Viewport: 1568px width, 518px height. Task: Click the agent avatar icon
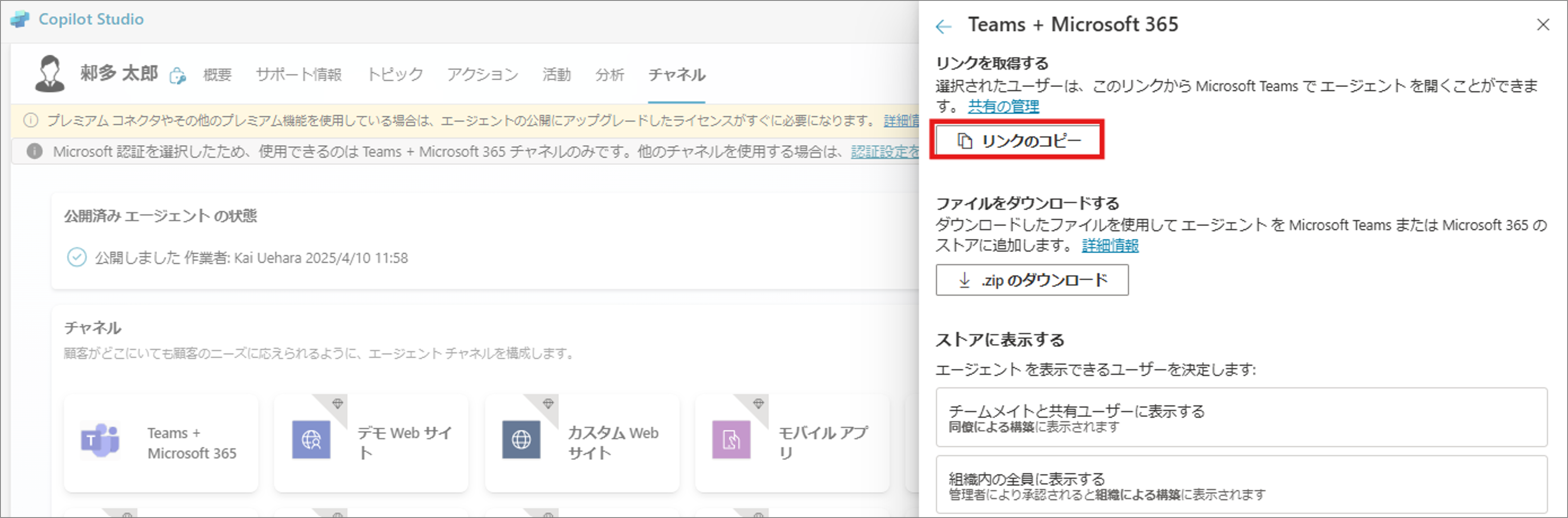click(x=50, y=74)
